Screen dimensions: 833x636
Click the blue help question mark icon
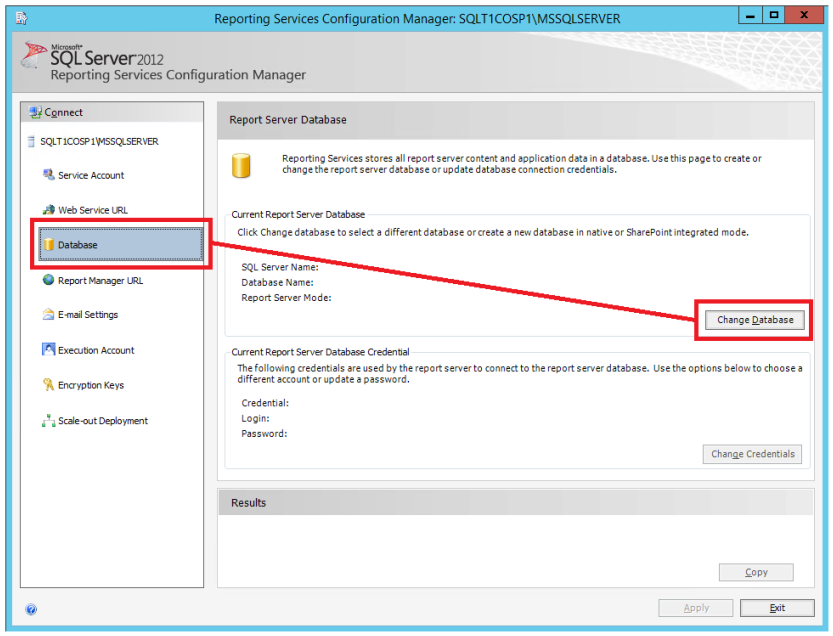tap(31, 609)
